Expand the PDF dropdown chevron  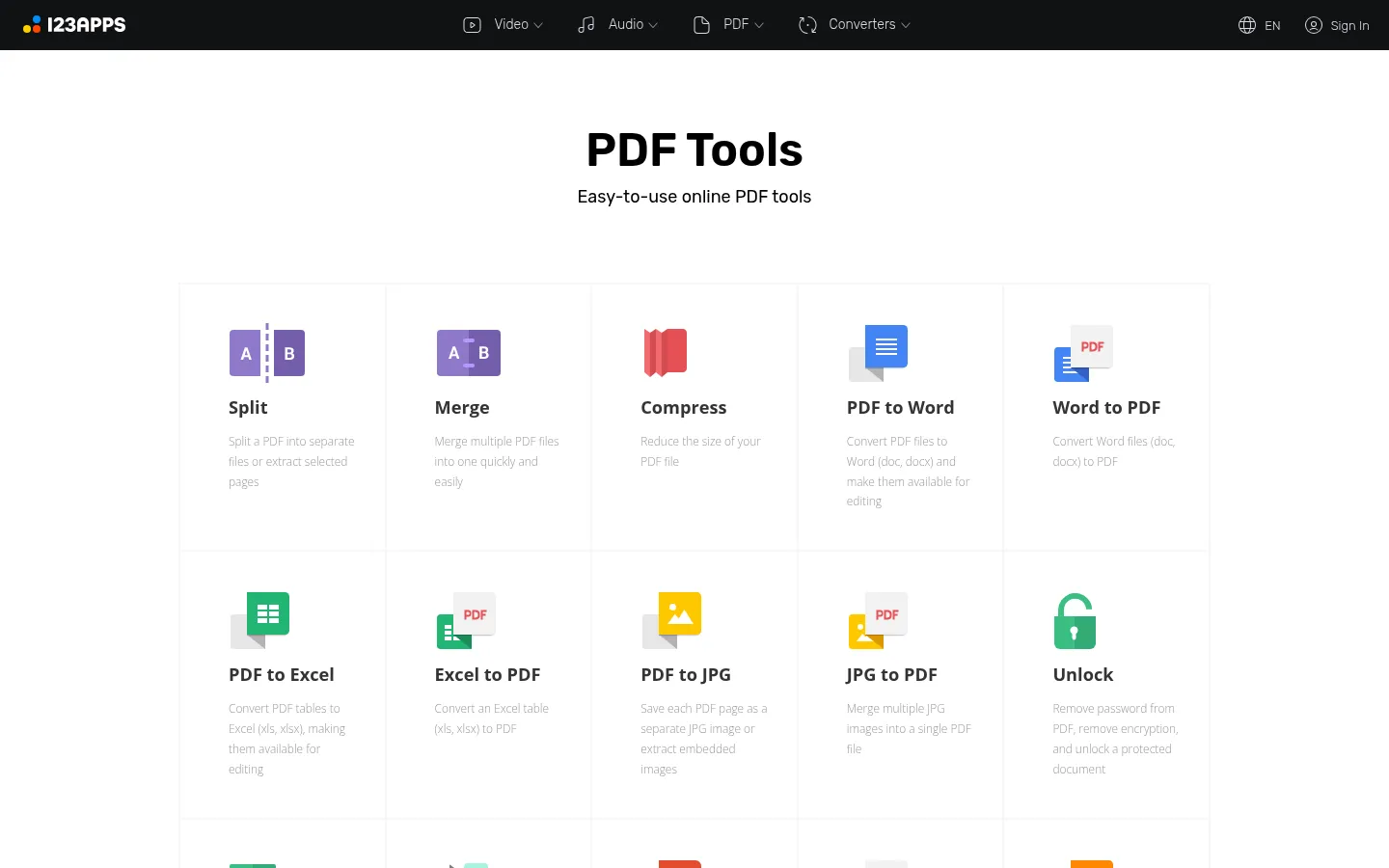[759, 26]
